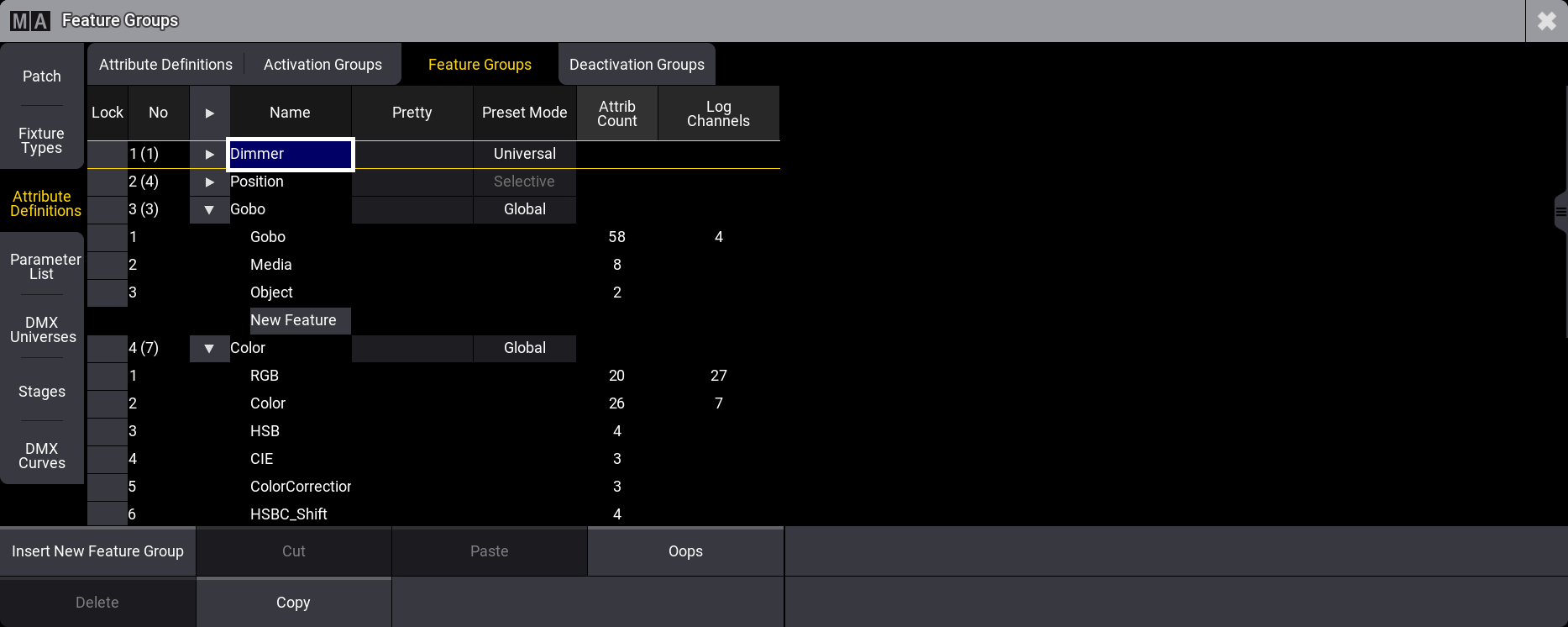Collapse the Color feature group
The height and width of the screenshot is (627, 1568).
pyautogui.click(x=209, y=349)
